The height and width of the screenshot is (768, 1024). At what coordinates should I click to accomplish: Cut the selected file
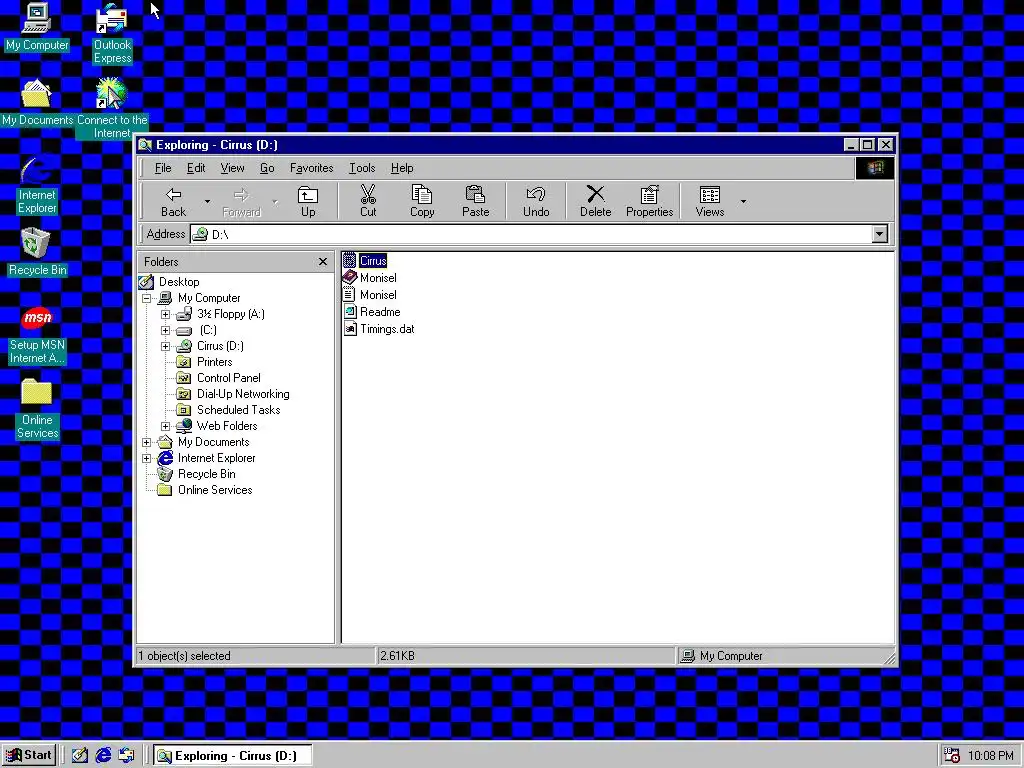point(368,201)
